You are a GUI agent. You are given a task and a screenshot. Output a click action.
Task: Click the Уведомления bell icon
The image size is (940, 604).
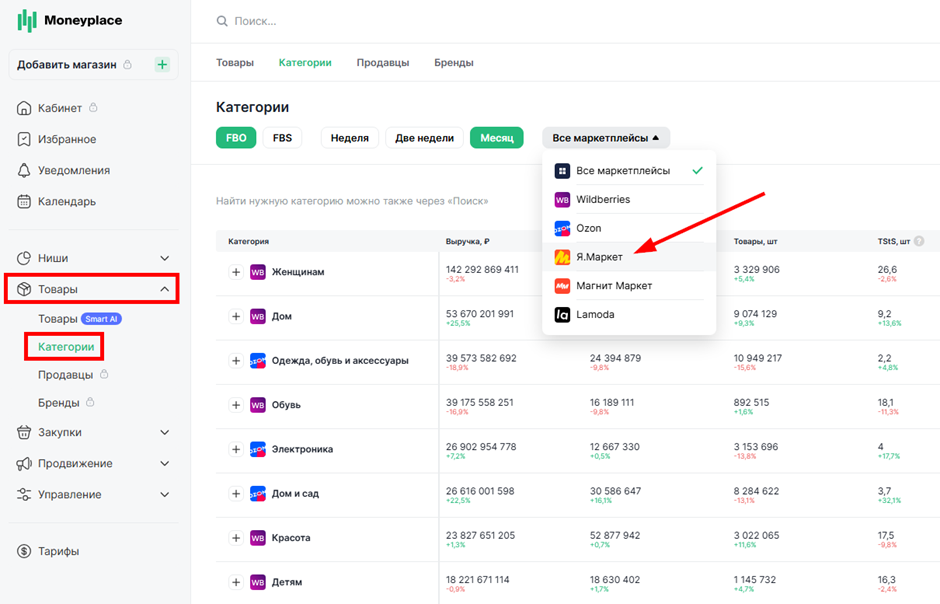[24, 170]
